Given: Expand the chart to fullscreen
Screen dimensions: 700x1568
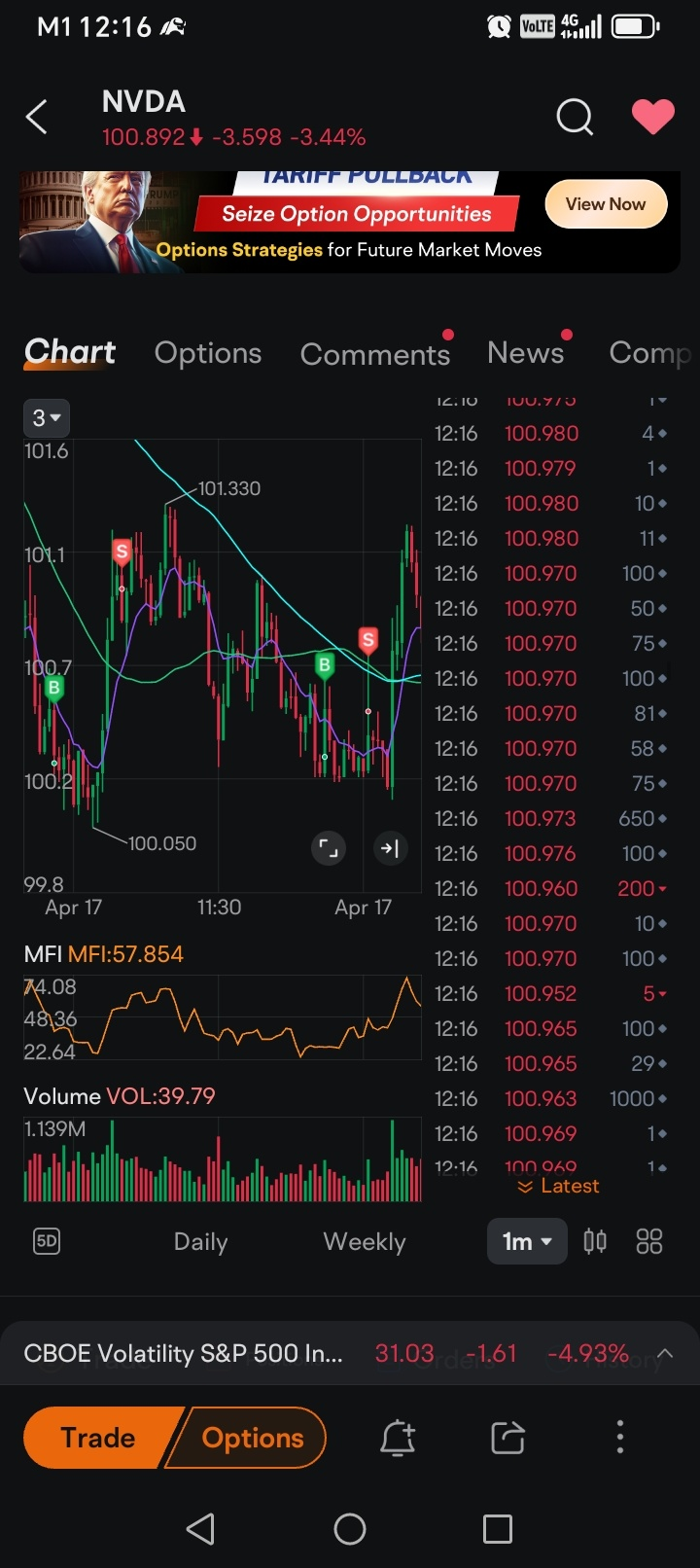Looking at the screenshot, I should (x=329, y=848).
